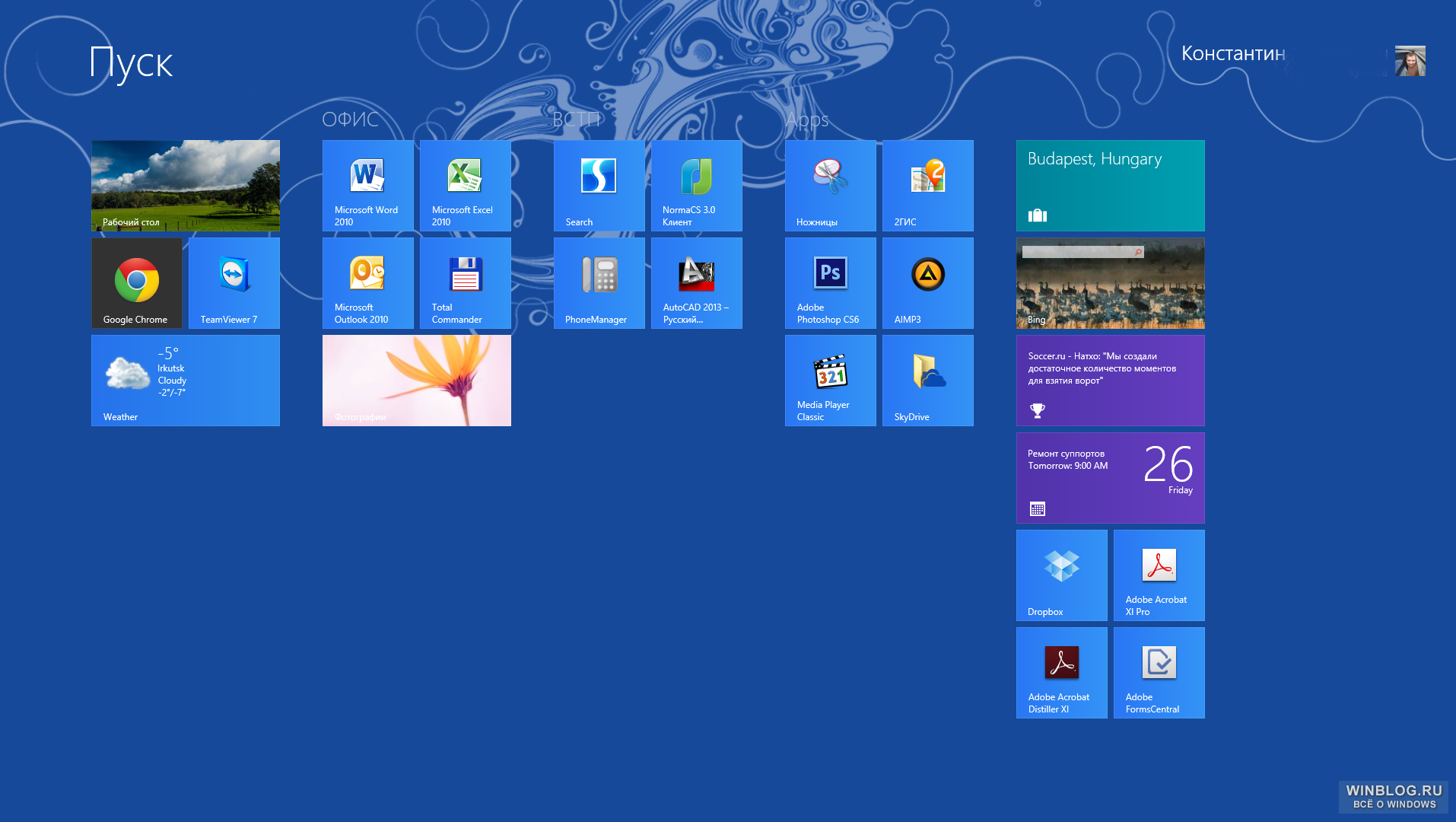
Task: Click the Константин user account name
Action: tap(1233, 53)
